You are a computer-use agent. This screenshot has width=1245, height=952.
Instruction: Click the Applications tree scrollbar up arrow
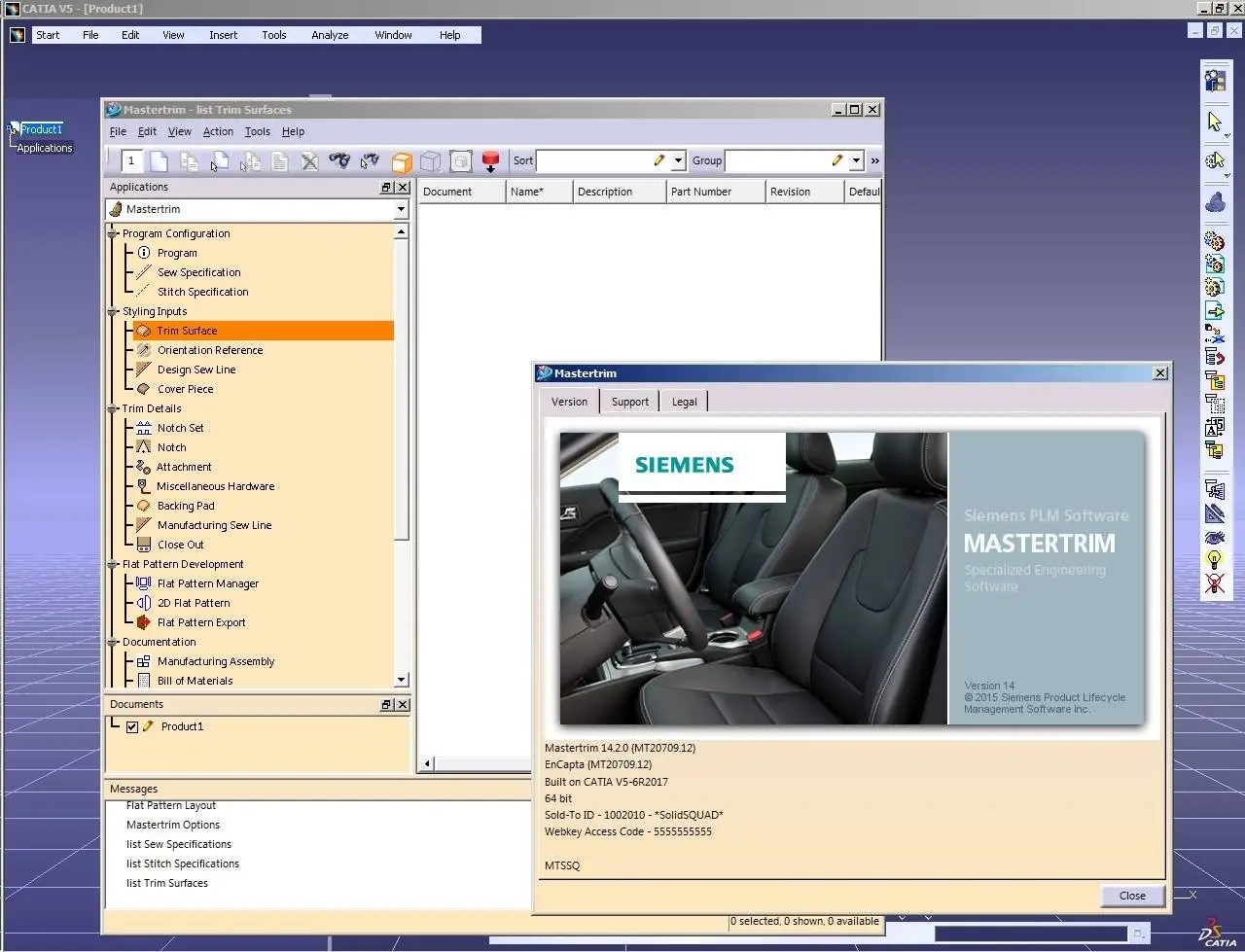coord(401,232)
